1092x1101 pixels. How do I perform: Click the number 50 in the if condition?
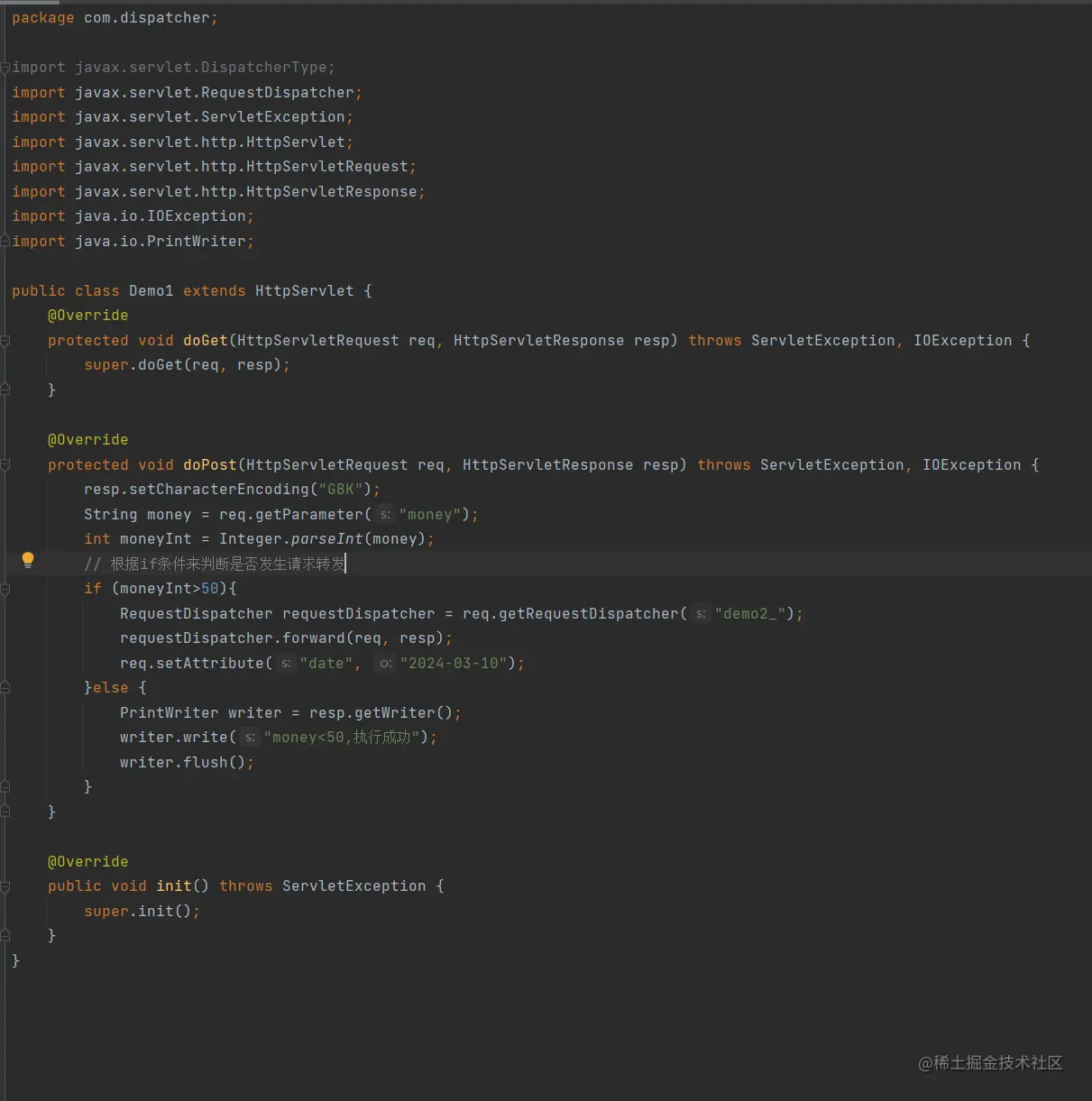click(x=210, y=589)
